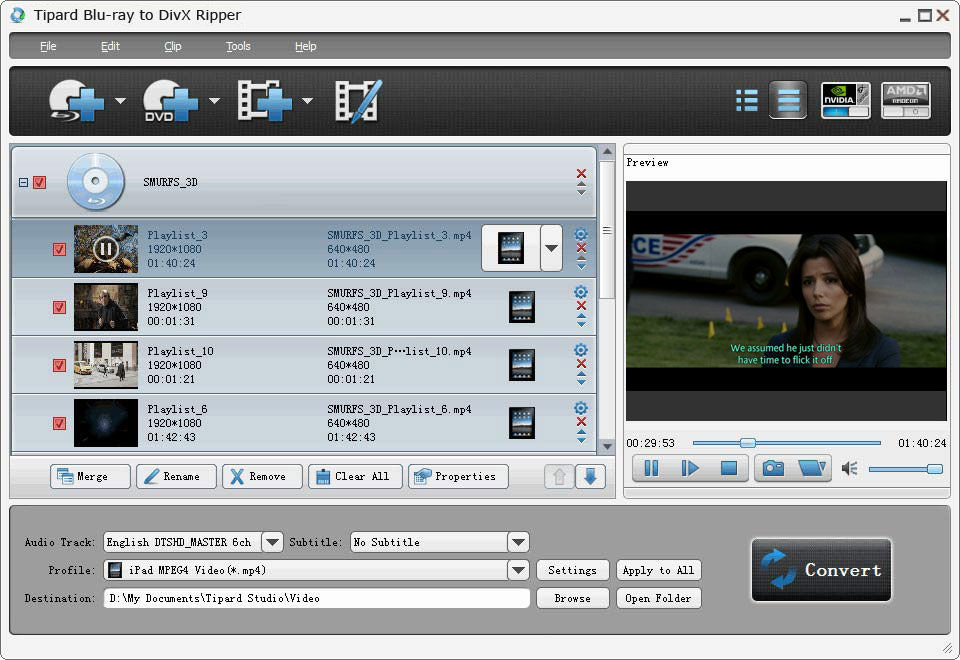Step to the next frame in the preview
Viewport: 960px width, 660px height.
click(690, 468)
